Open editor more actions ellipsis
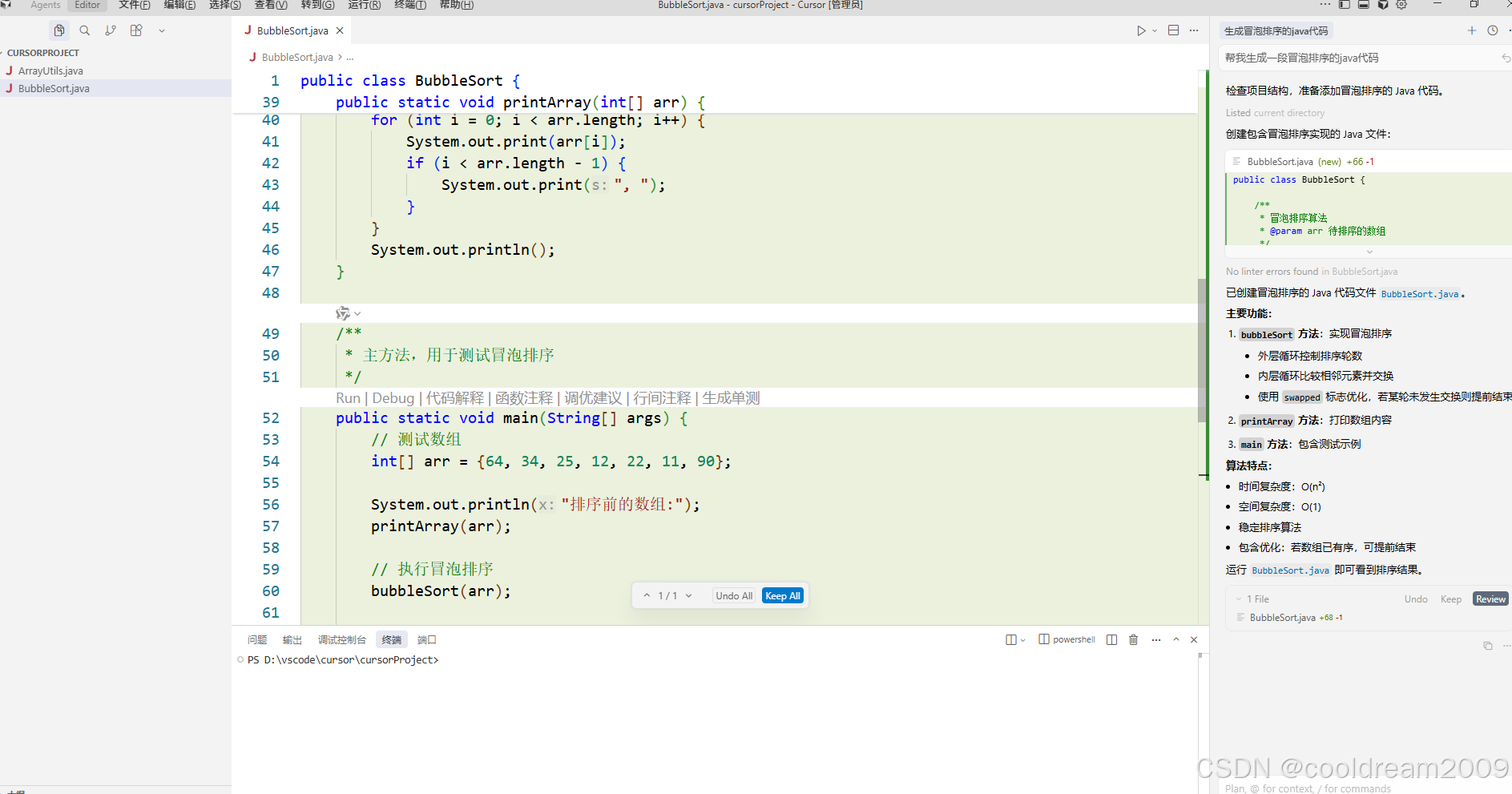This screenshot has width=1512, height=794. pos(1194,30)
